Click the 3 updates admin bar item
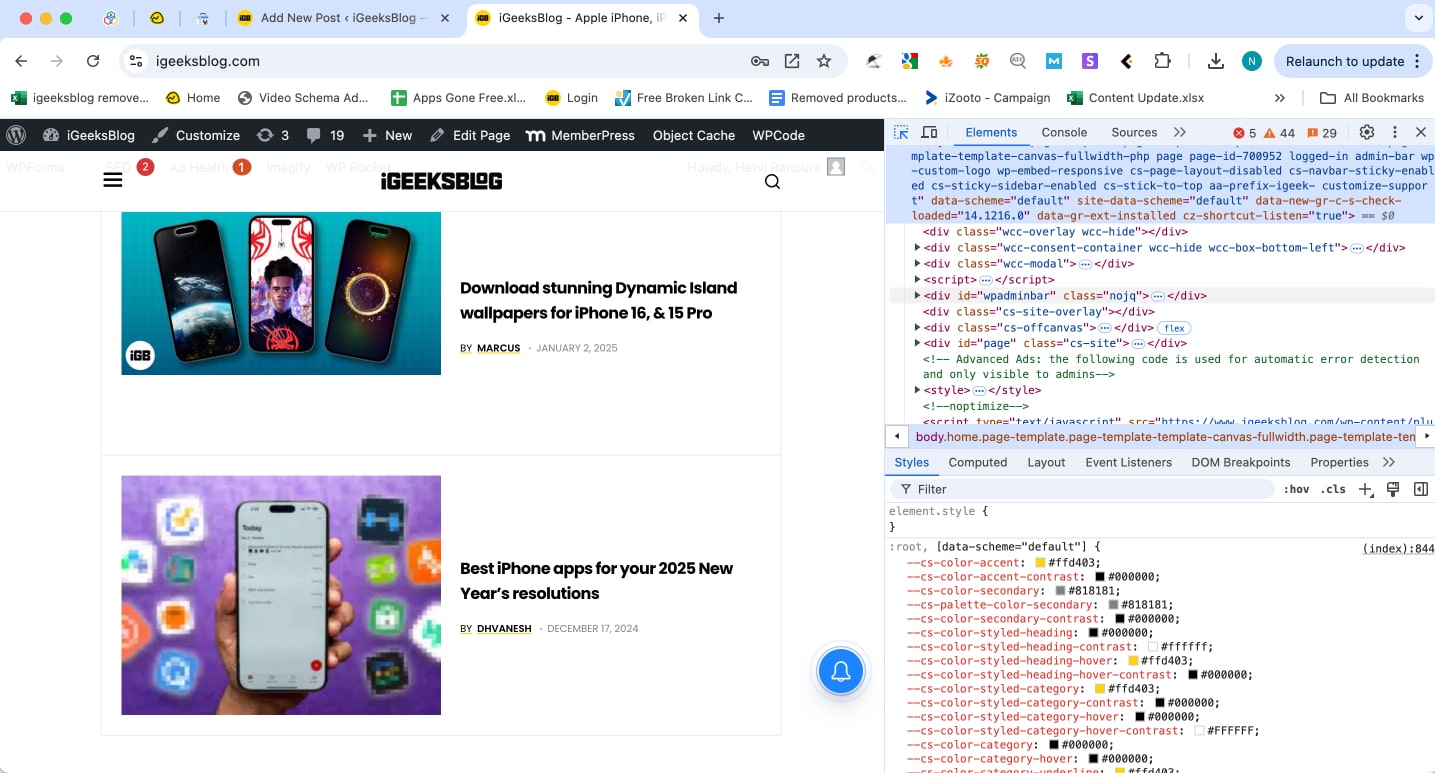 pos(273,135)
